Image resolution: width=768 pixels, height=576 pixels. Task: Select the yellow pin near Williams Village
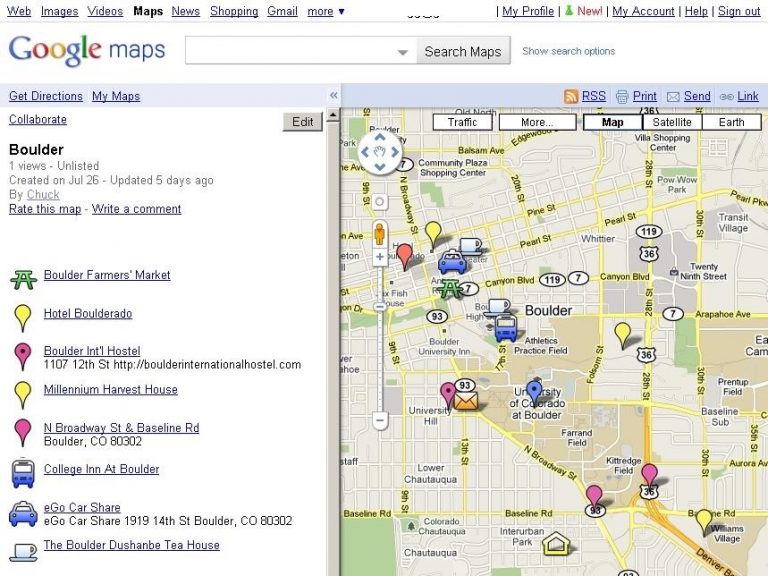pos(704,522)
